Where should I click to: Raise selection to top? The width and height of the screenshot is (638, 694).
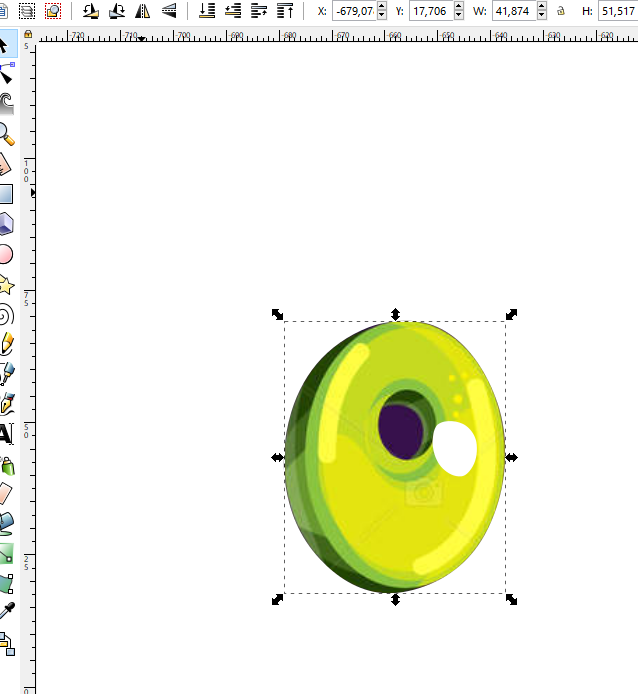point(286,11)
